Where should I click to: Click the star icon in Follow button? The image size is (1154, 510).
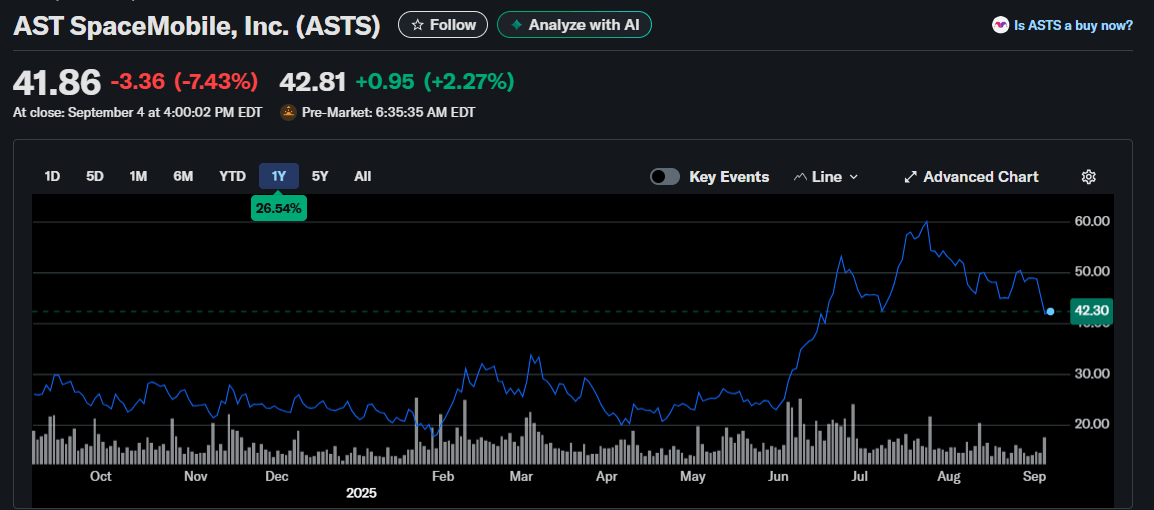(418, 25)
